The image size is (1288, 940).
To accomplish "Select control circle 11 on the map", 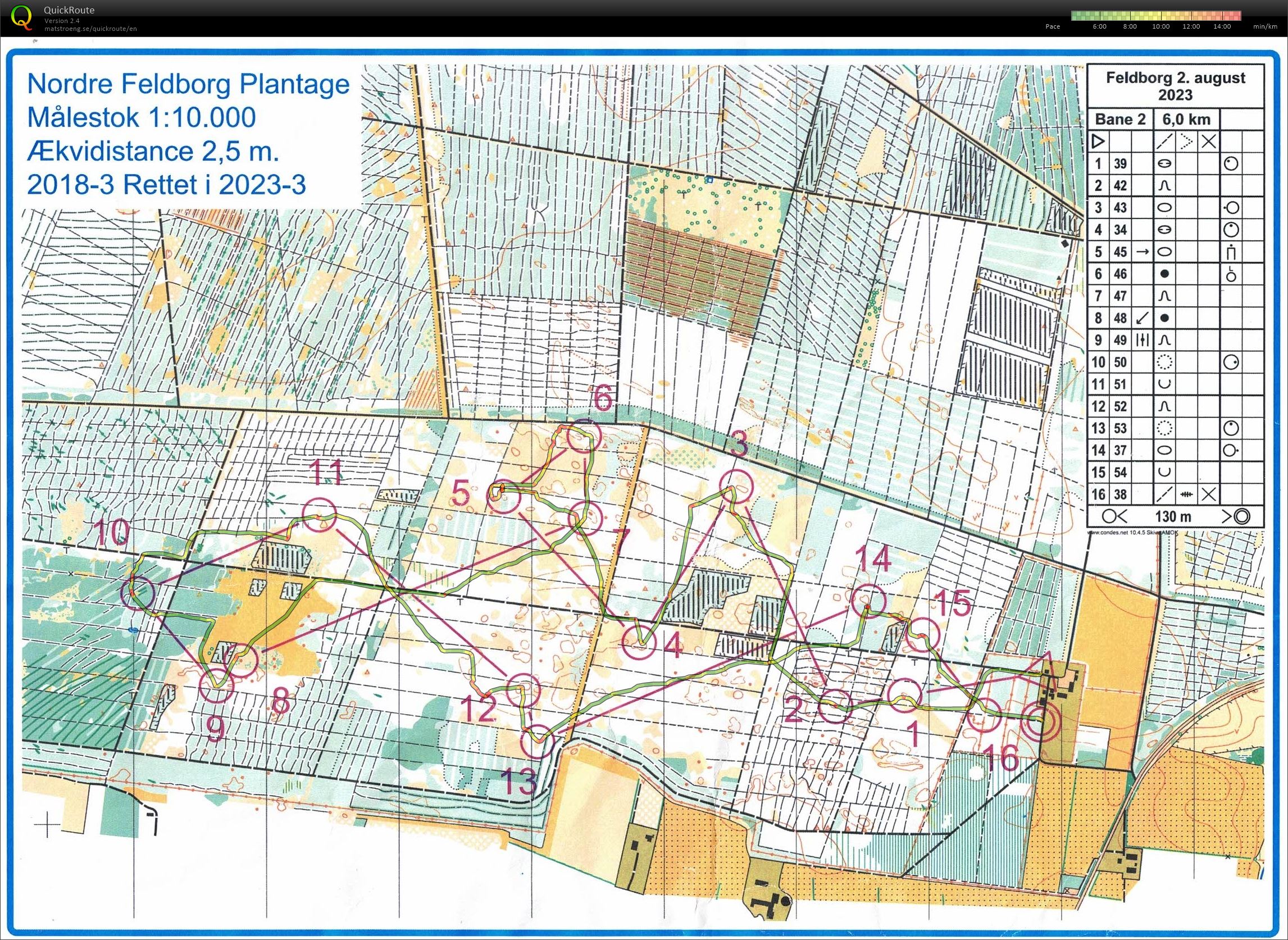I will 319,514.
